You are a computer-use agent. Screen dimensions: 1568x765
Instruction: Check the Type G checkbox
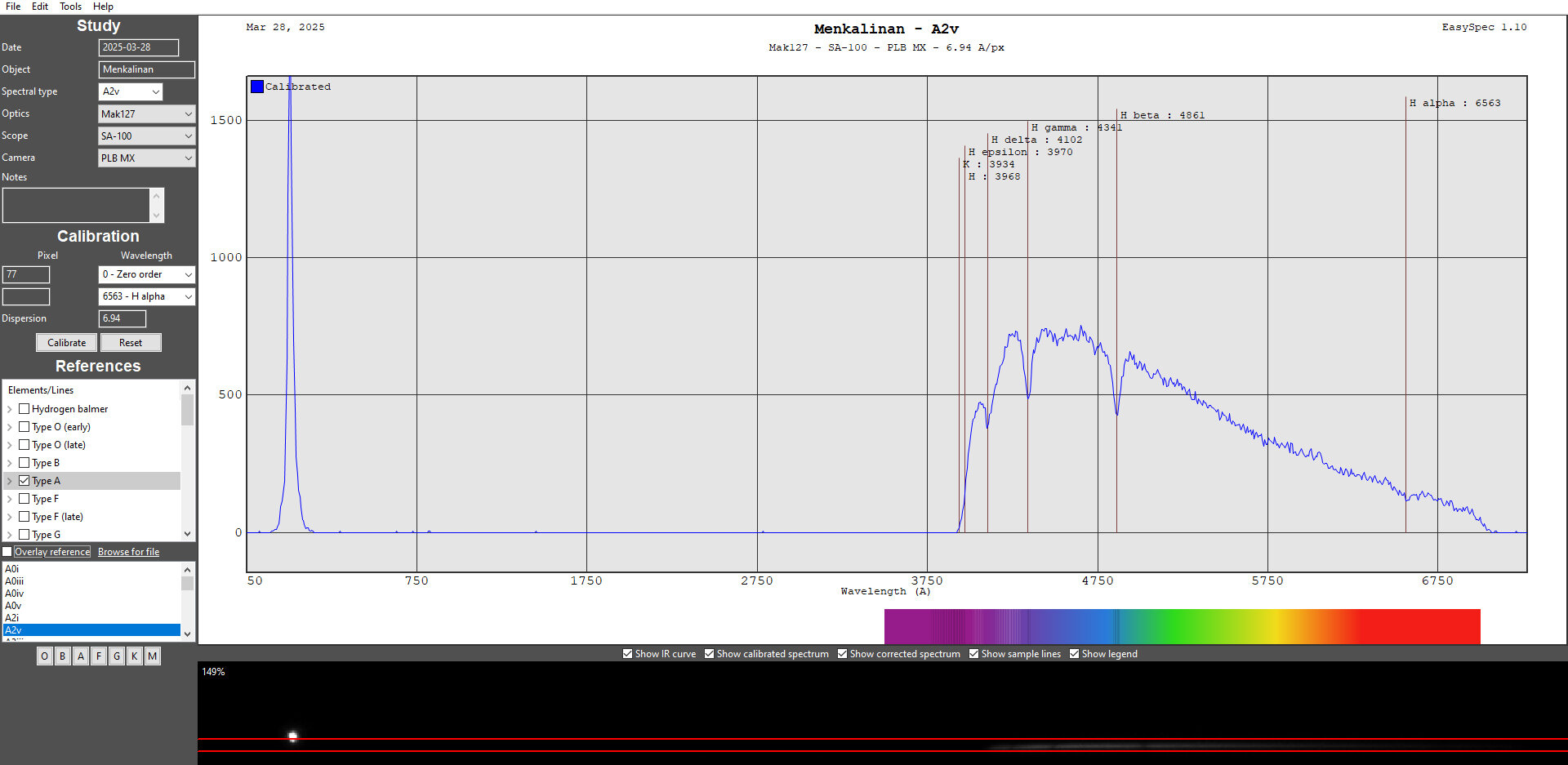(24, 535)
